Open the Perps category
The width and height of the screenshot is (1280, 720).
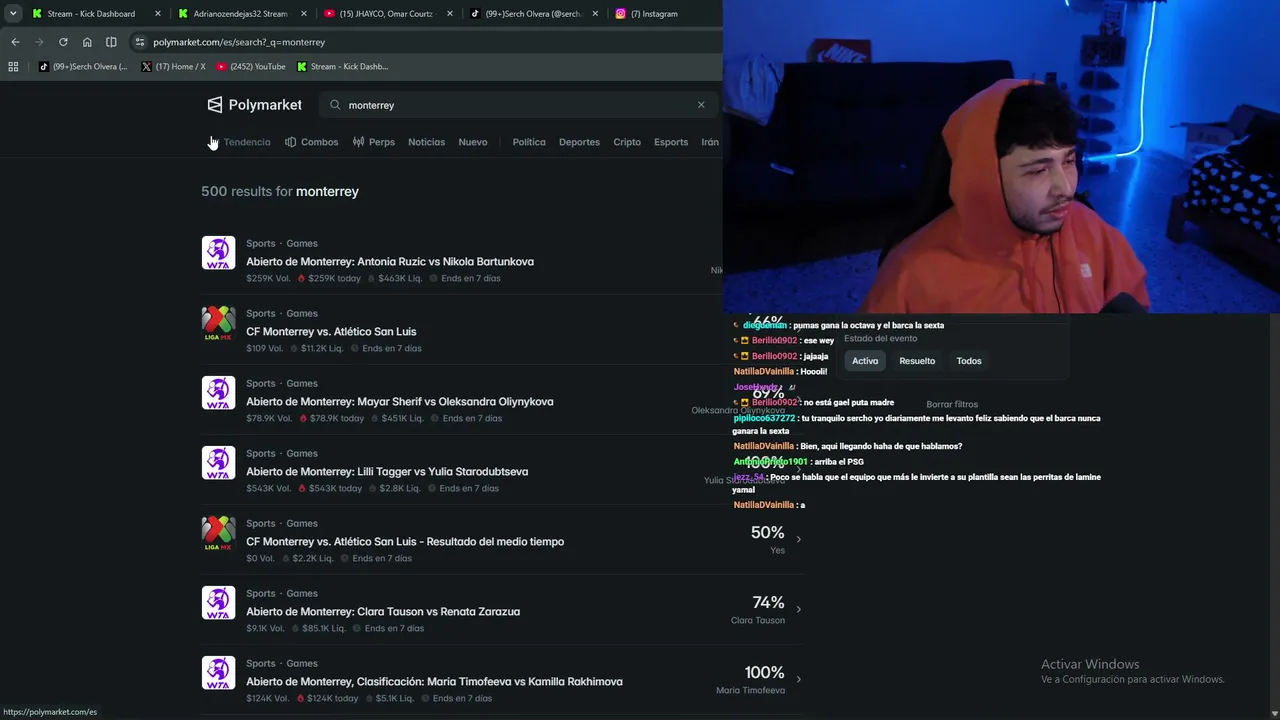pos(374,142)
